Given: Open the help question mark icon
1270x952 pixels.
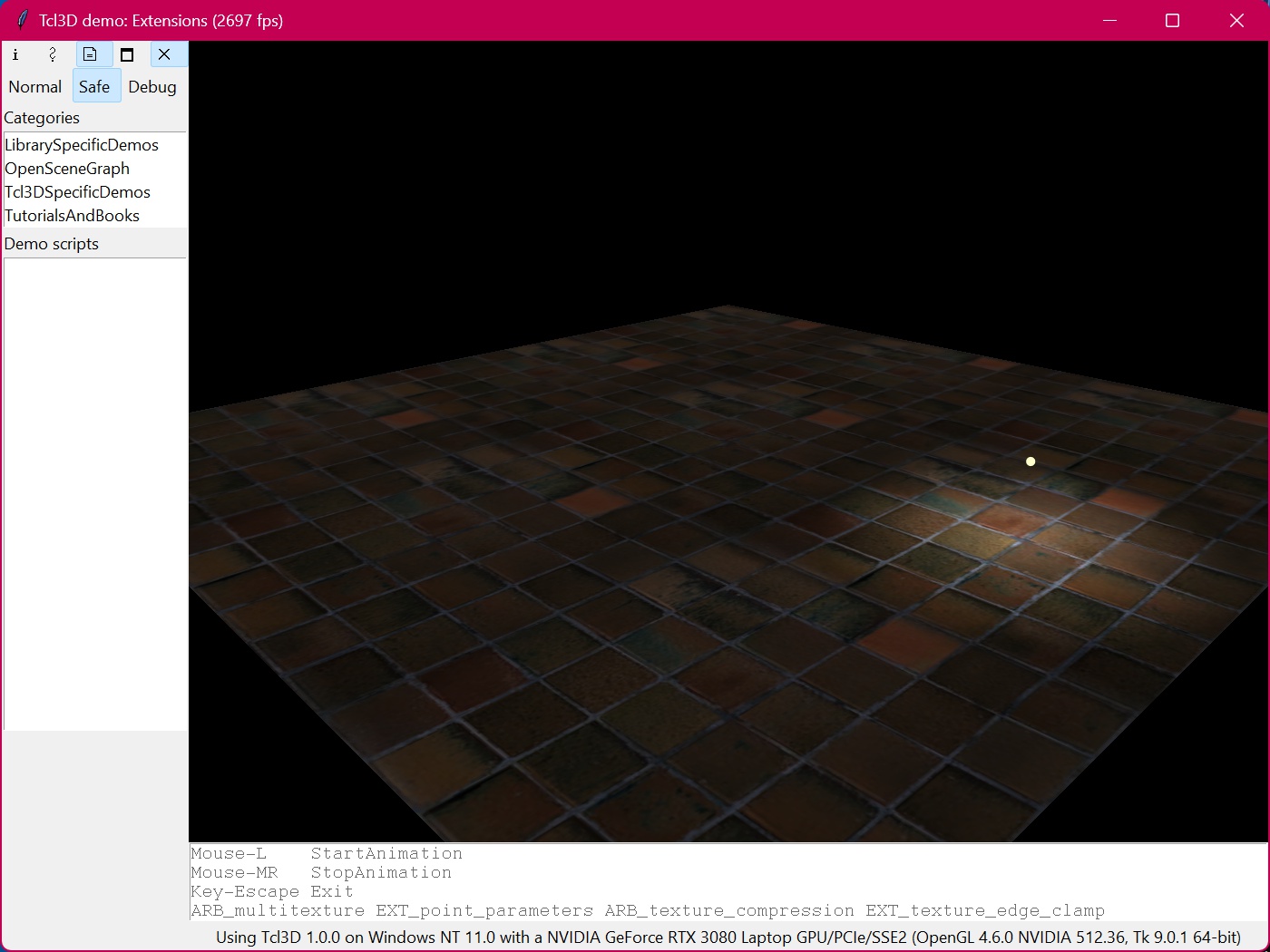Looking at the screenshot, I should (x=53, y=54).
